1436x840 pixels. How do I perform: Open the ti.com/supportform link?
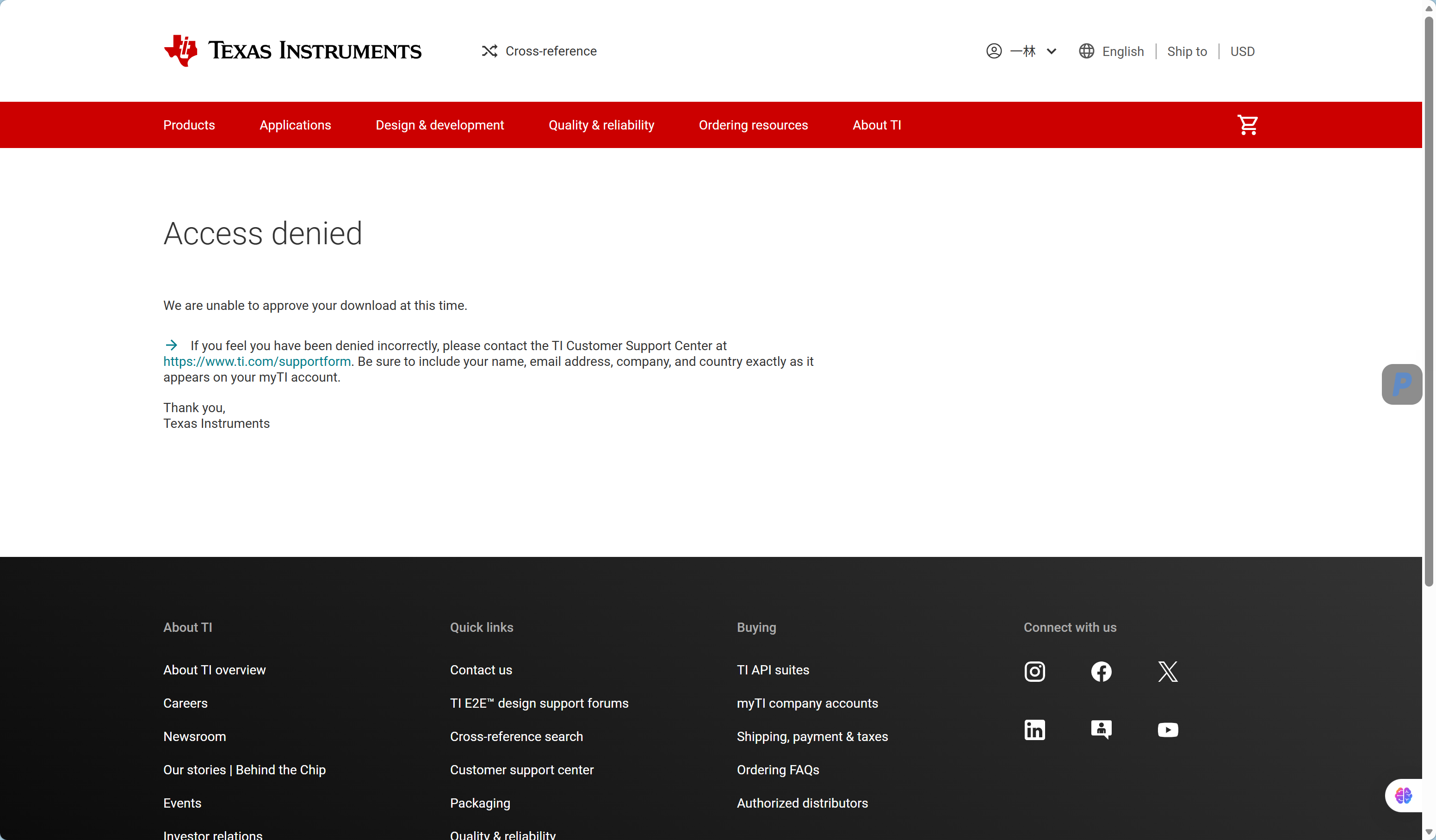[257, 362]
